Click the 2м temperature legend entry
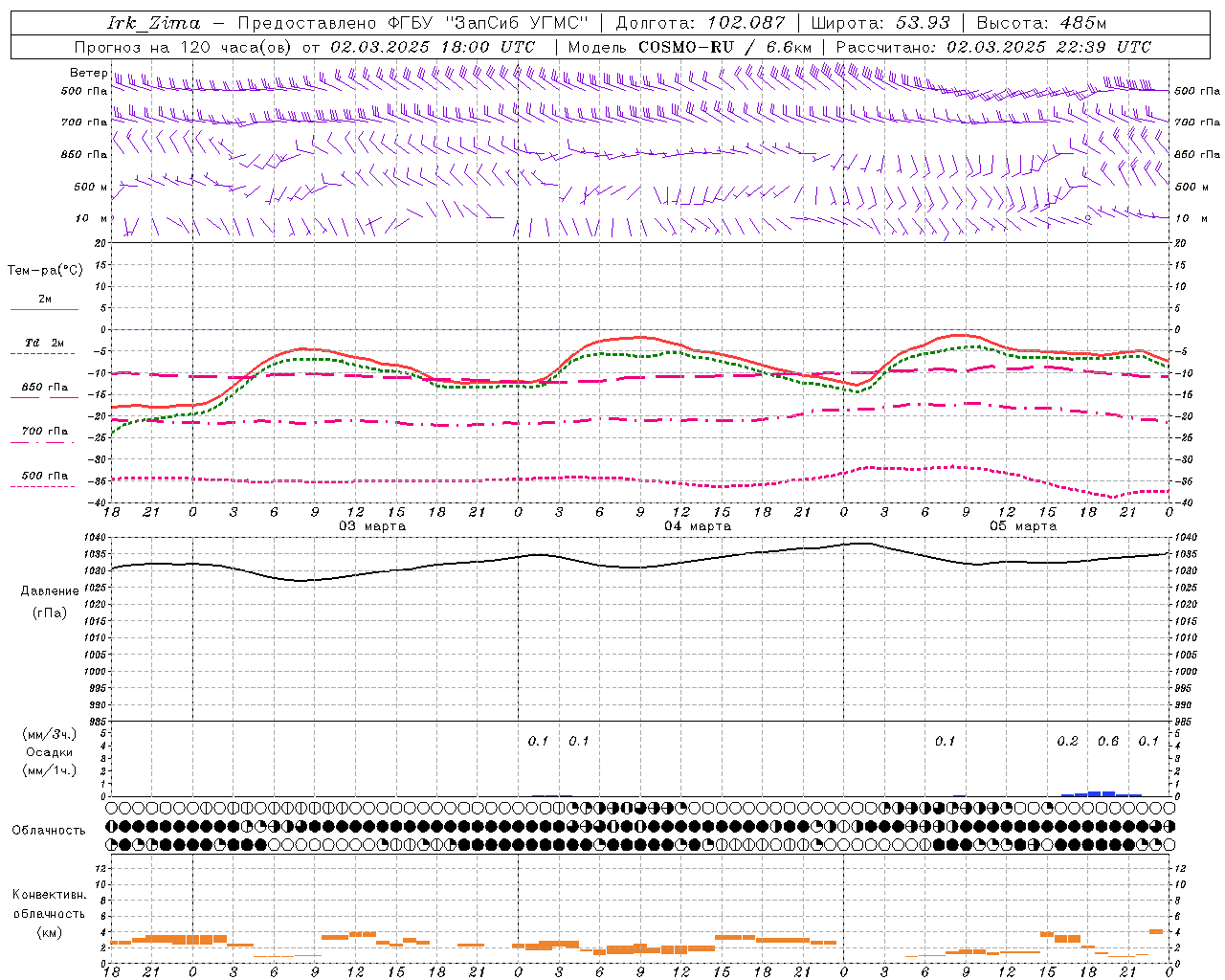Image resolution: width=1225 pixels, height=980 pixels. pyautogui.click(x=45, y=300)
